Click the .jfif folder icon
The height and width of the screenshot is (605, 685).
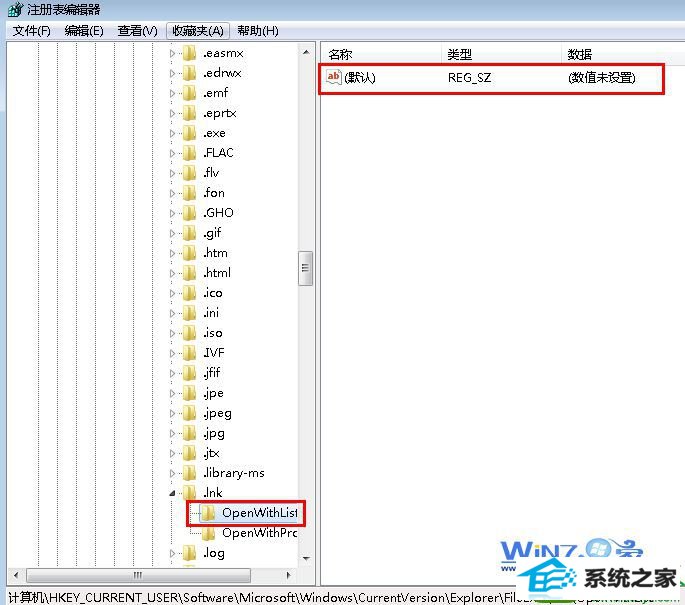click(190, 373)
